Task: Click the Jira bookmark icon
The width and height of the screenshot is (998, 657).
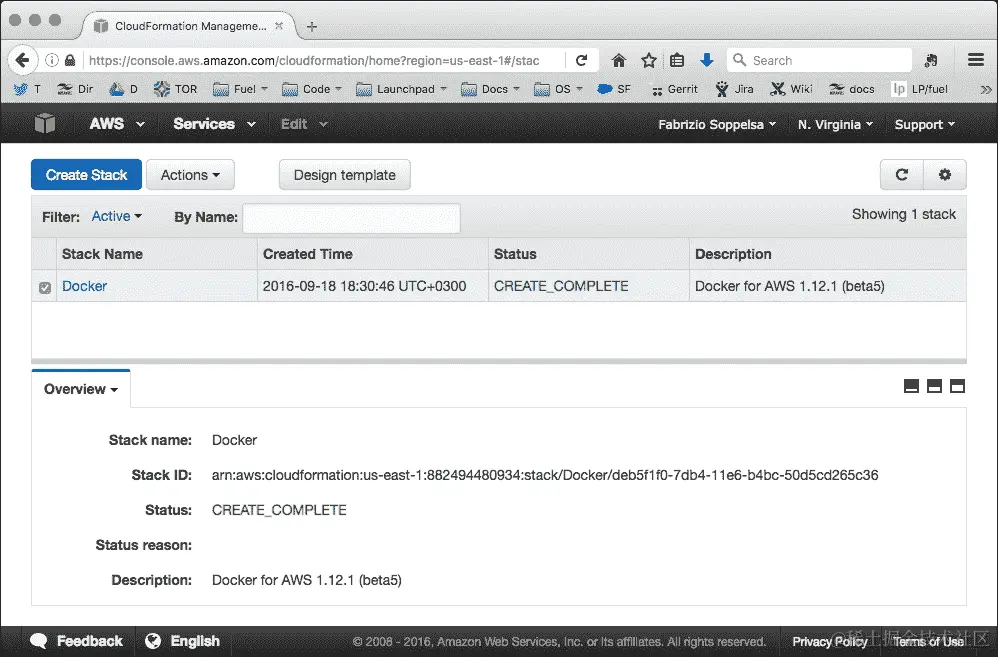Action: click(723, 89)
